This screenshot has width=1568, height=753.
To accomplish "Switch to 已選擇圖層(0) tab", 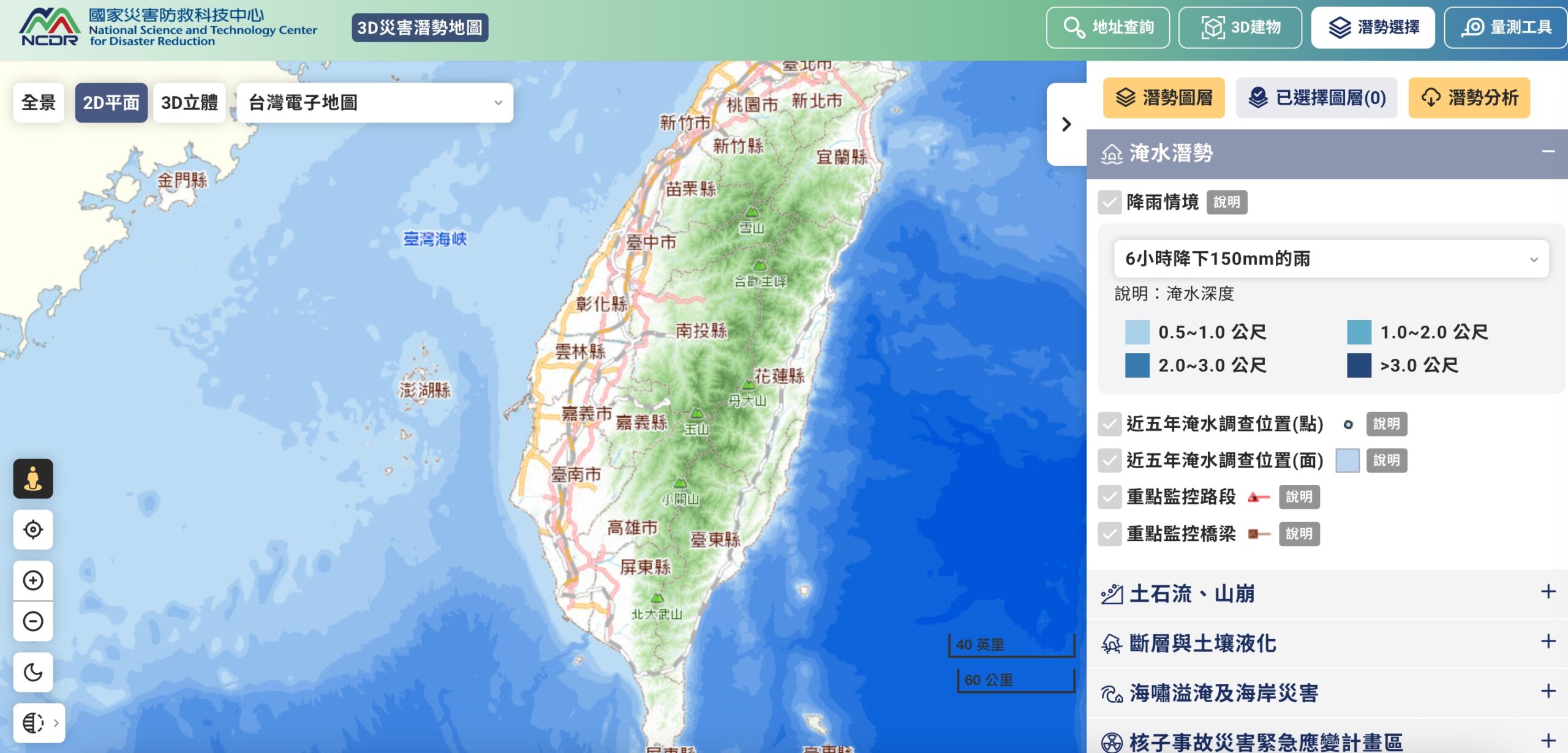I will pos(1317,98).
